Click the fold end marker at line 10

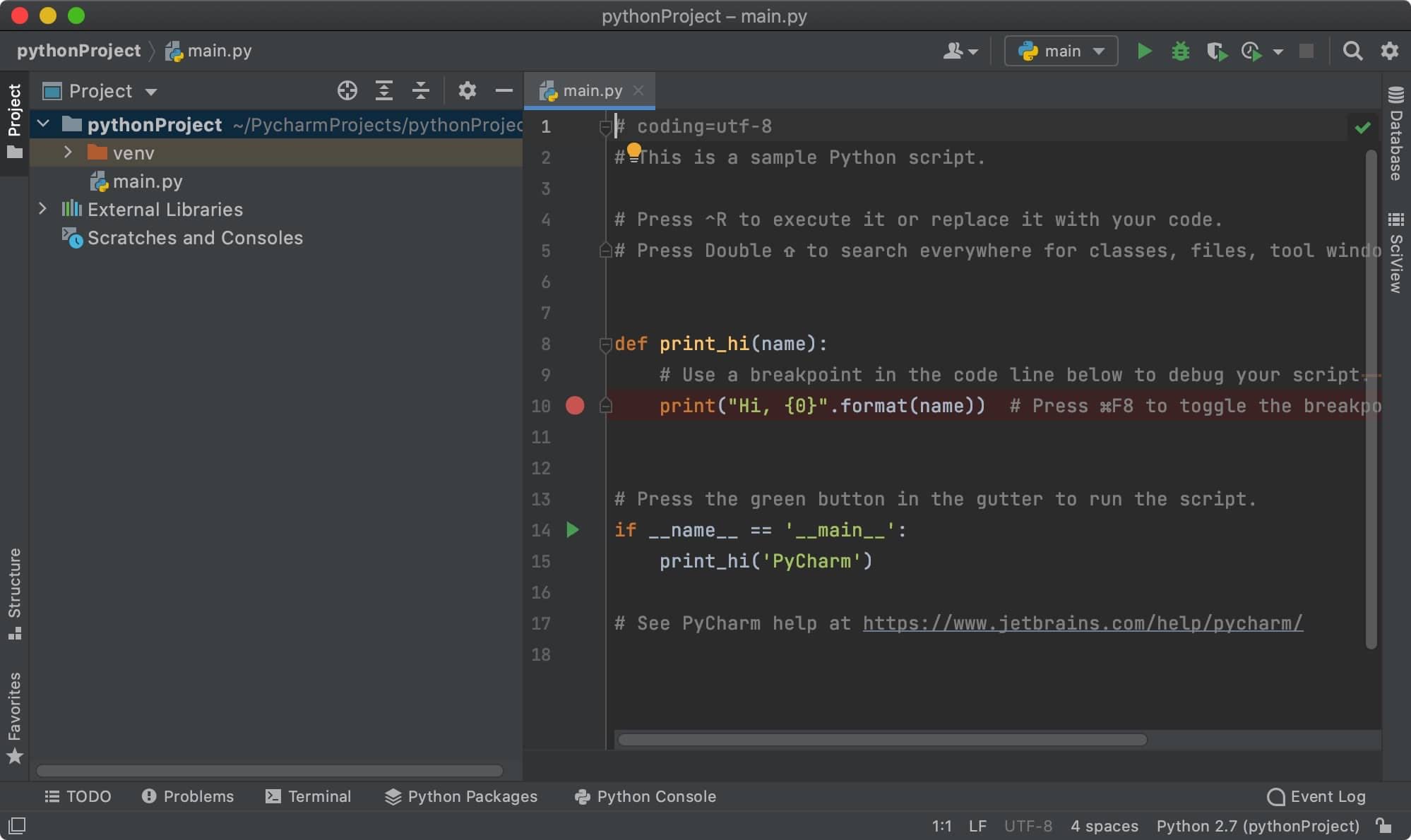[605, 405]
